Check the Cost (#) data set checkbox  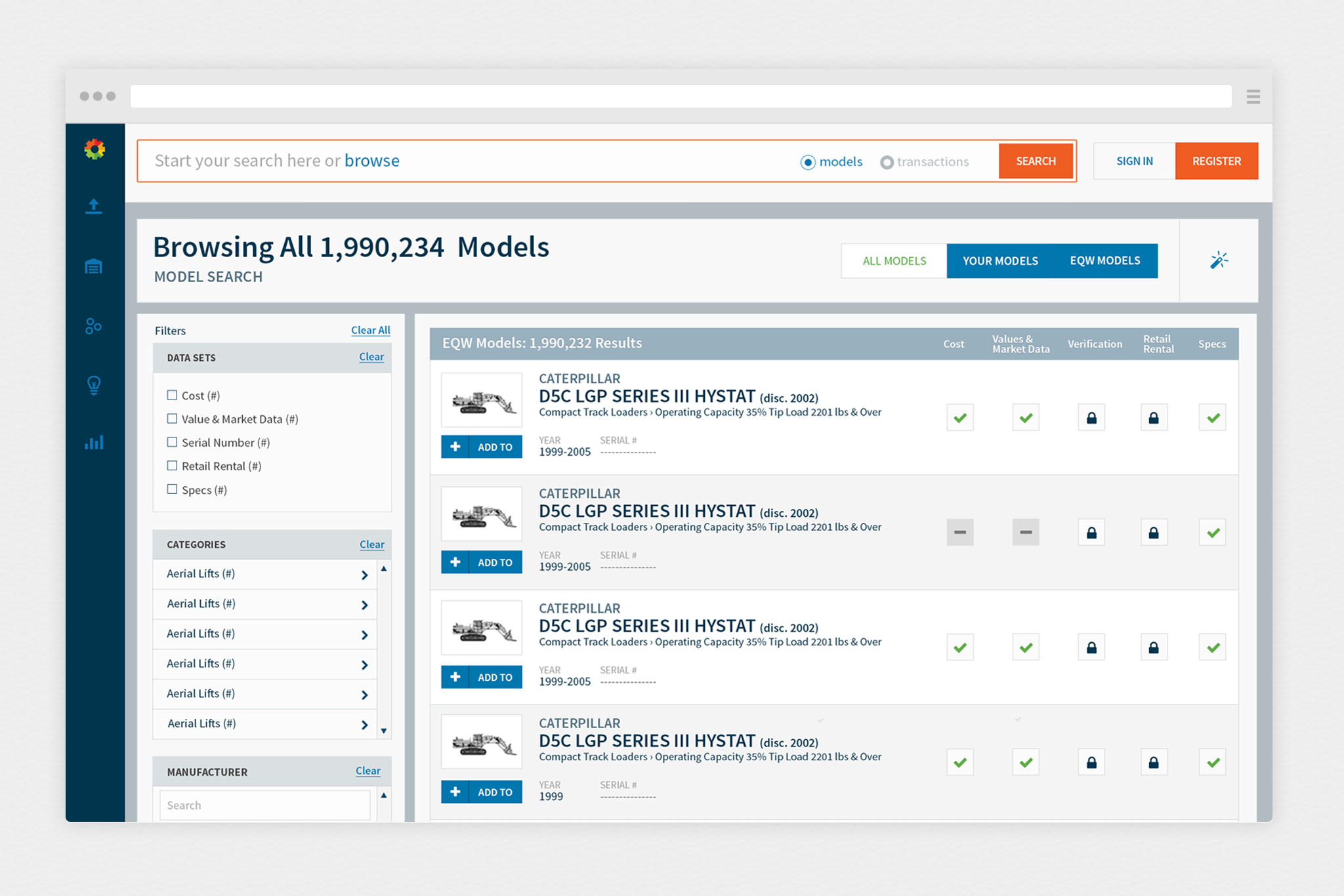tap(172, 395)
